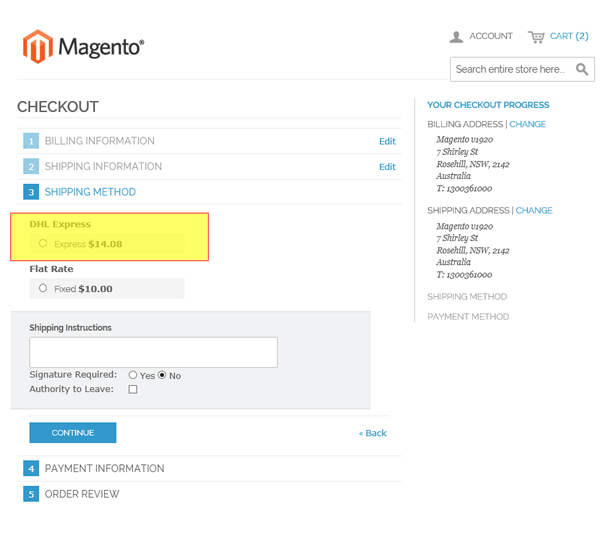Tick the Authority to Leave checkbox
602x541 pixels.
(x=133, y=389)
